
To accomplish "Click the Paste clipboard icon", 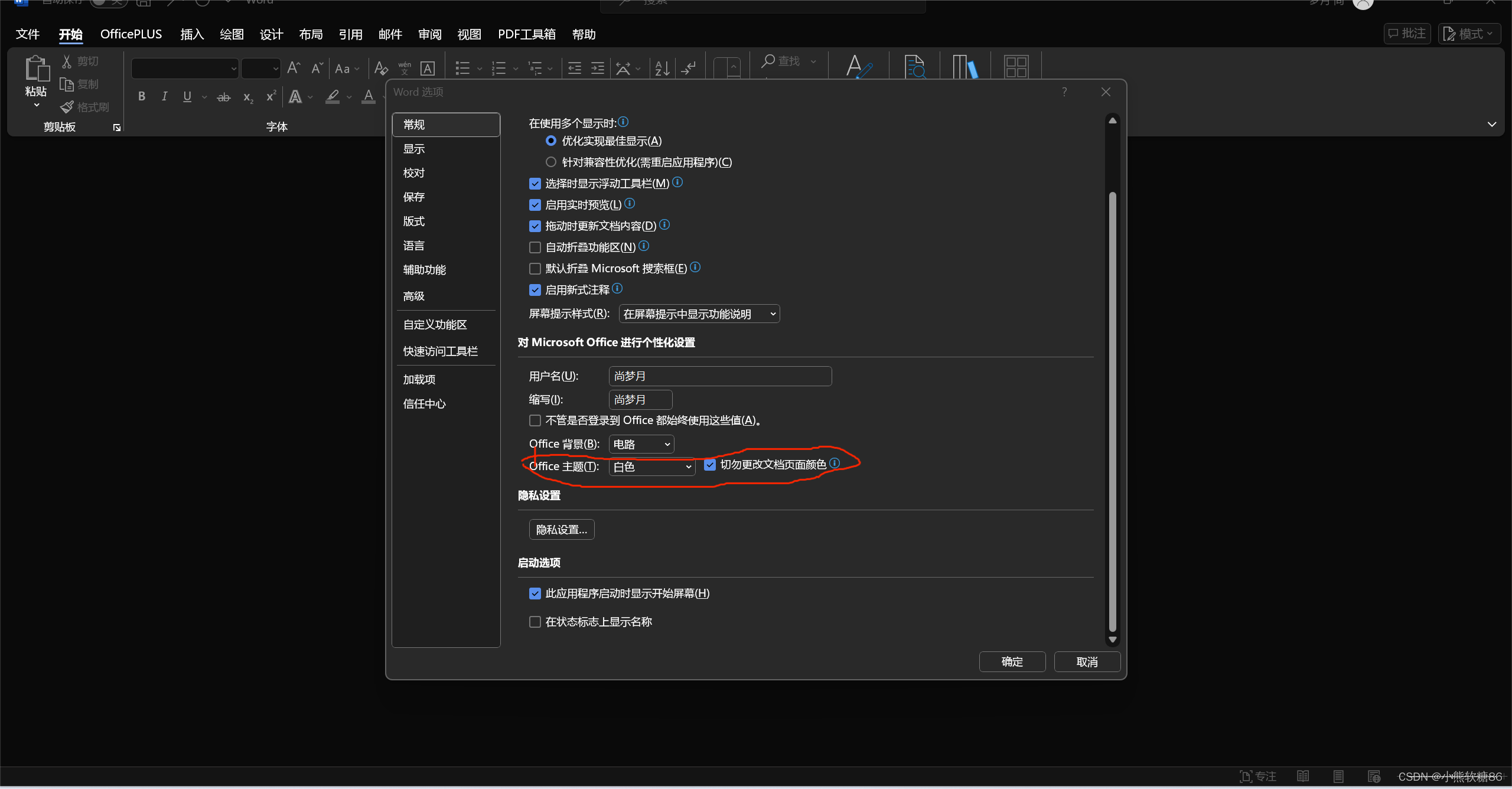I will click(x=36, y=70).
